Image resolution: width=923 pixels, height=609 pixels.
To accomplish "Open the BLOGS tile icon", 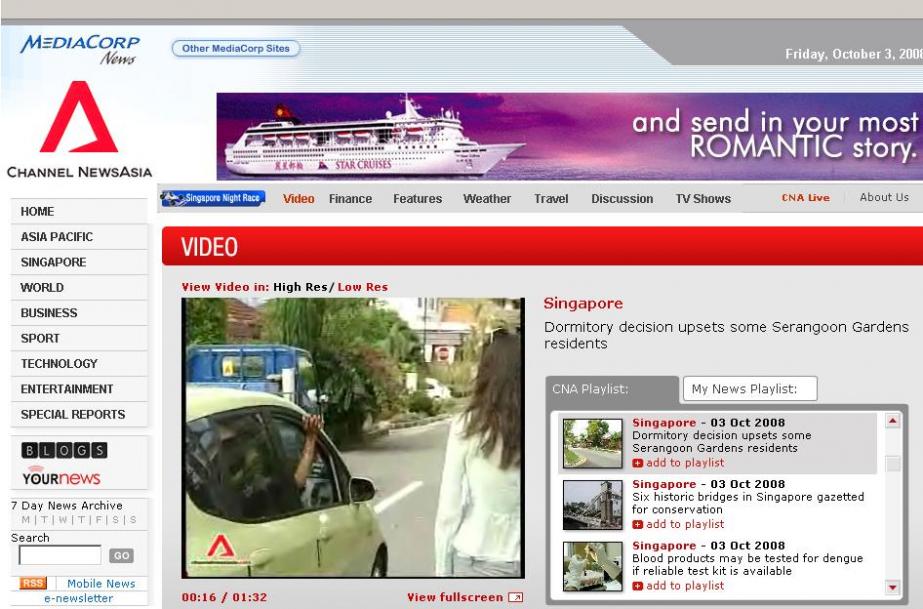I will click(65, 450).
